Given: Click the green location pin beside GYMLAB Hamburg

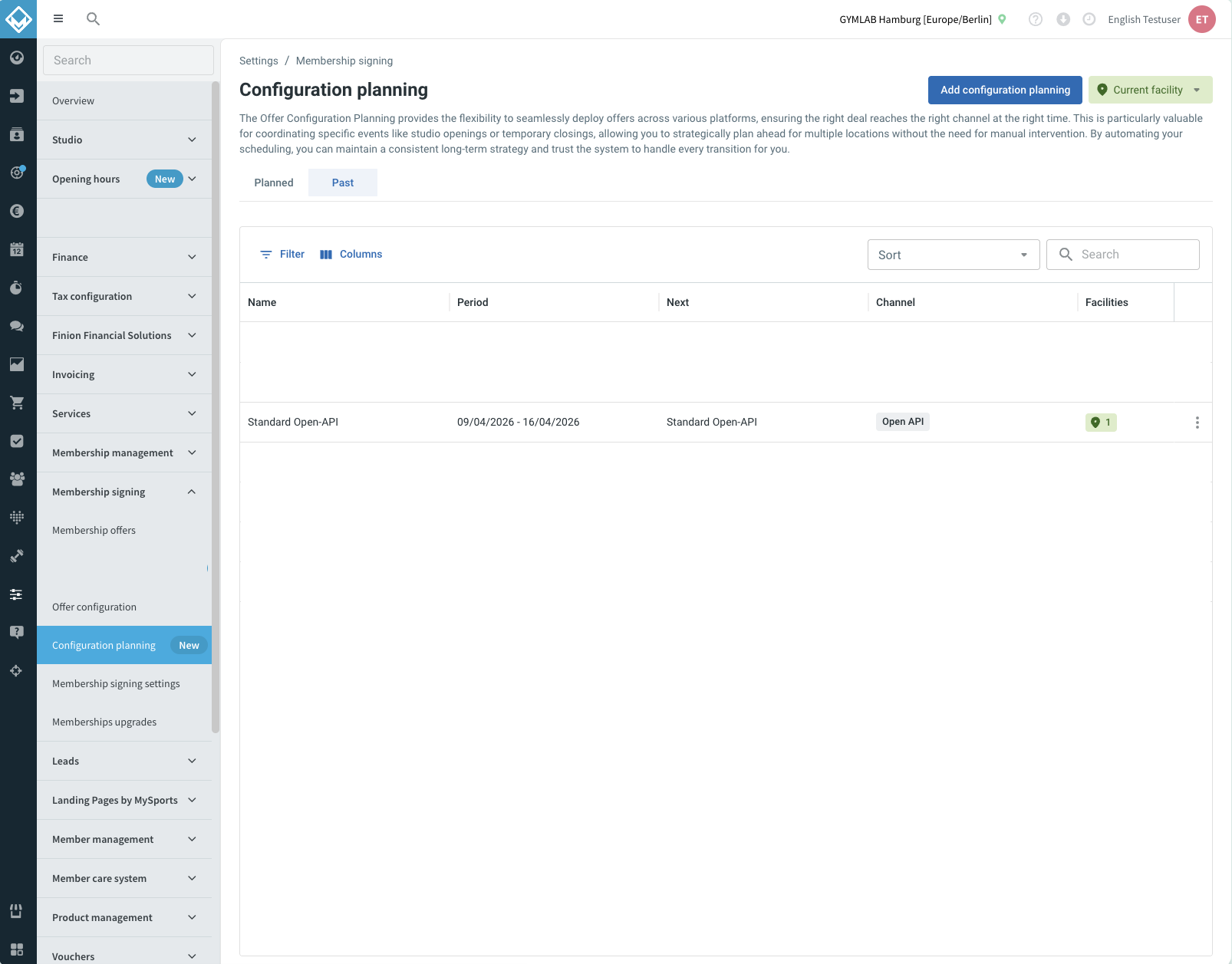Looking at the screenshot, I should pos(1002,19).
